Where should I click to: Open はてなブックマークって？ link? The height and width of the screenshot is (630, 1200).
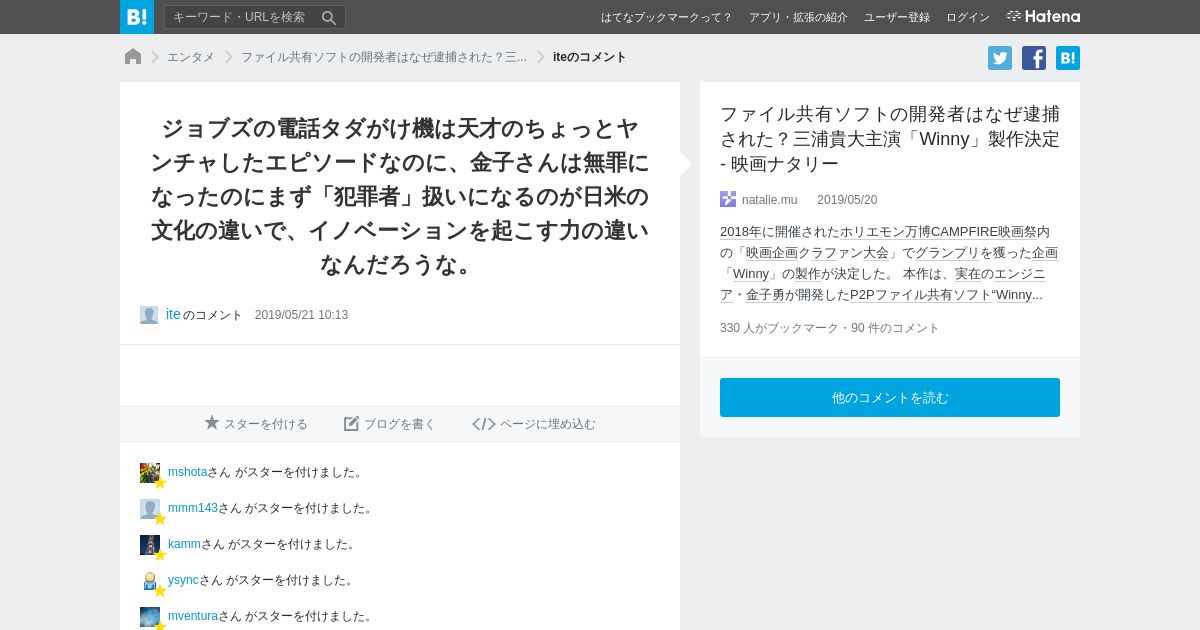(666, 17)
